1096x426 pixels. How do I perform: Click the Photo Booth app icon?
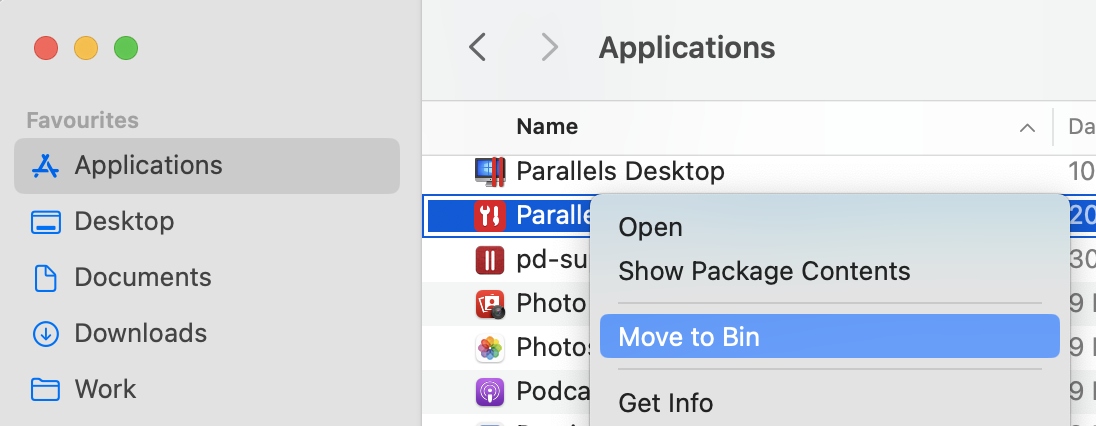(490, 304)
